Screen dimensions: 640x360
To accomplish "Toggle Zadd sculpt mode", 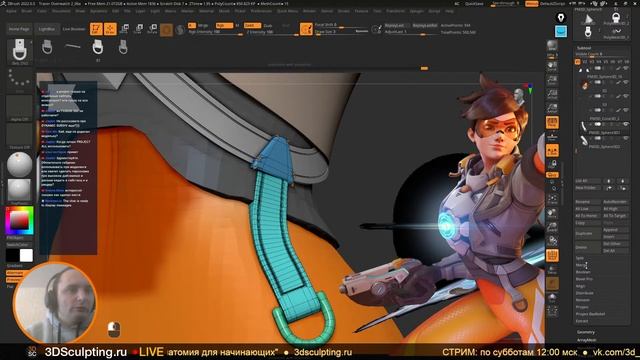I will [x=252, y=25].
